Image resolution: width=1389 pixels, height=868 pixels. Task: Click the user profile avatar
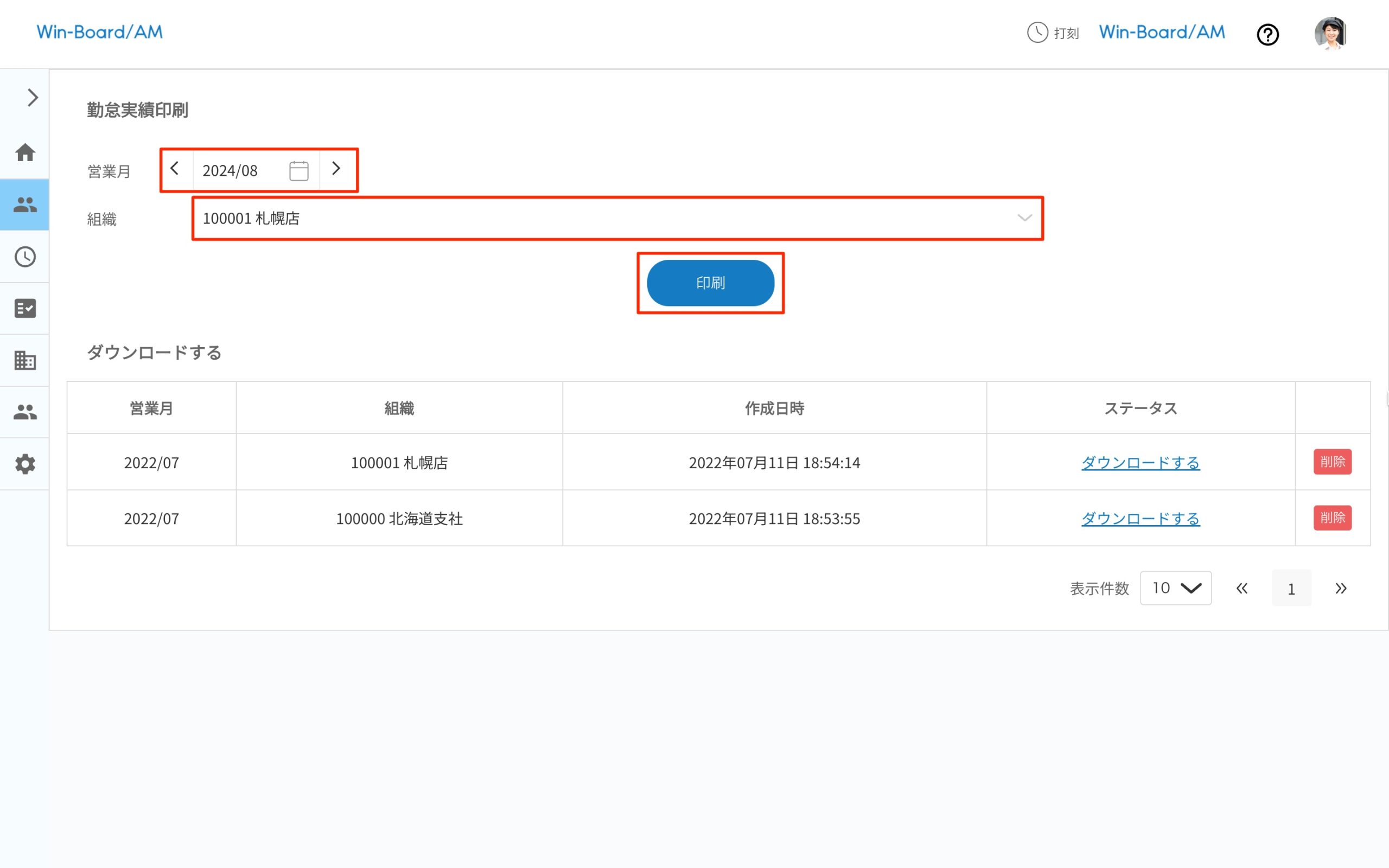pos(1330,33)
